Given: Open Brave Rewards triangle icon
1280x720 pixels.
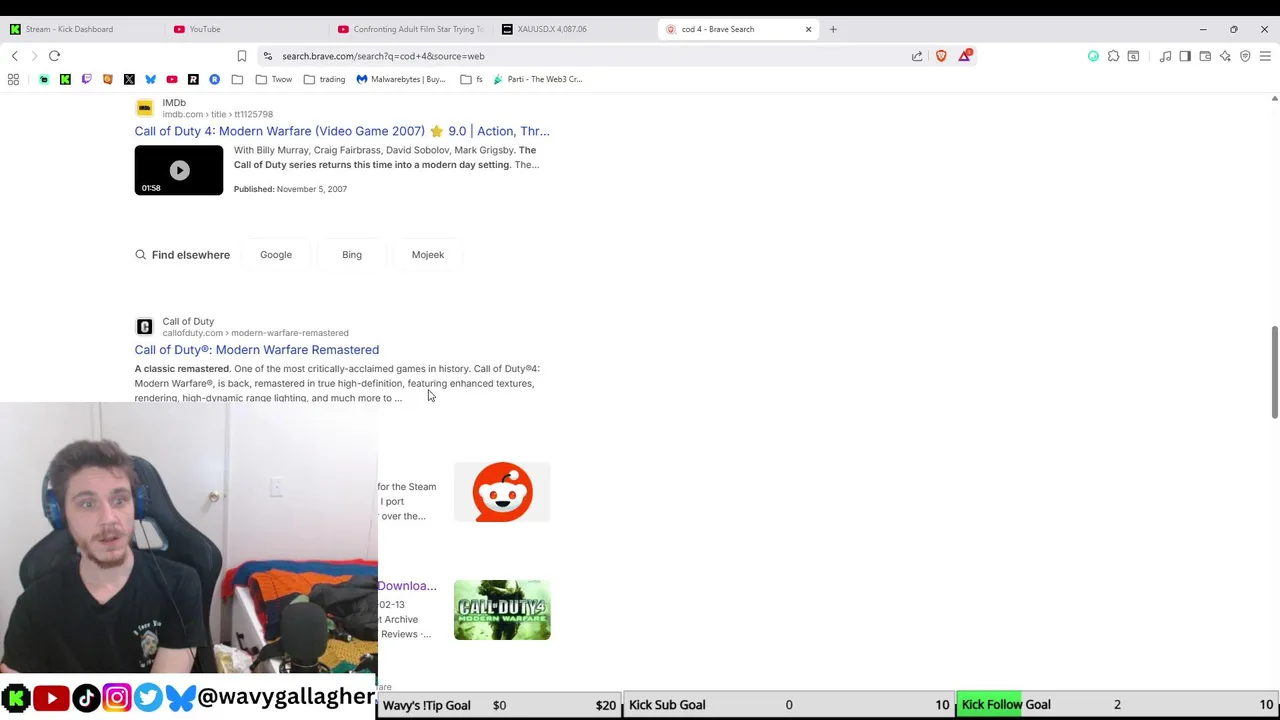Looking at the screenshot, I should 965,56.
